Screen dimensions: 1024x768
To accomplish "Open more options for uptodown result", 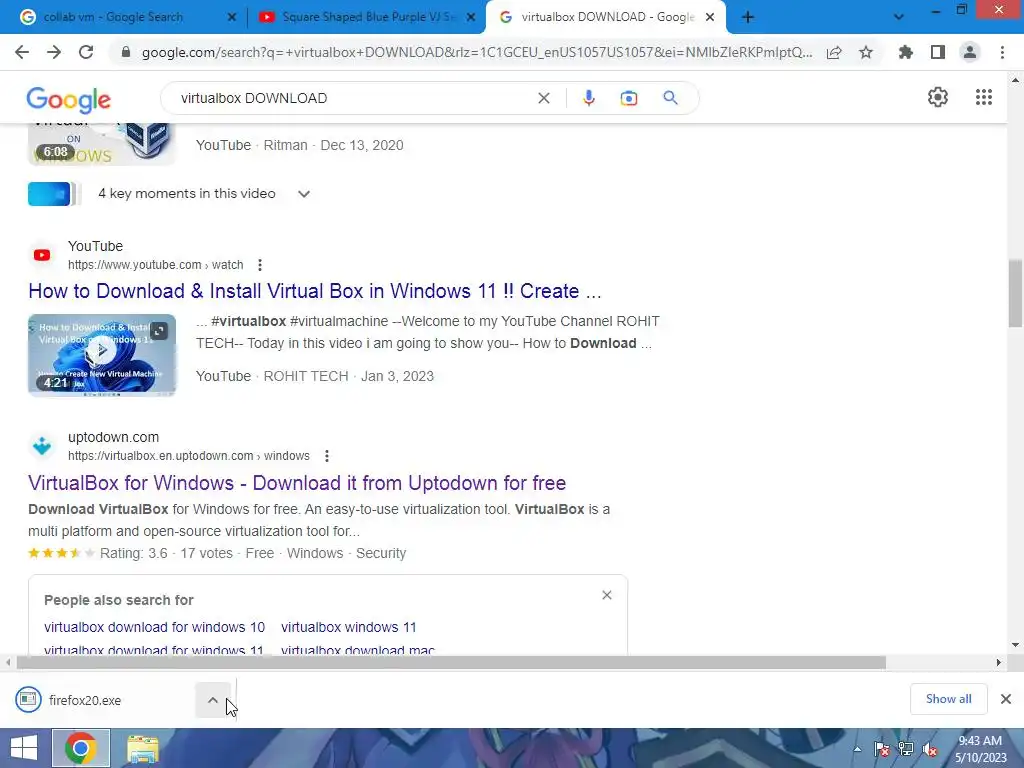I will 327,456.
